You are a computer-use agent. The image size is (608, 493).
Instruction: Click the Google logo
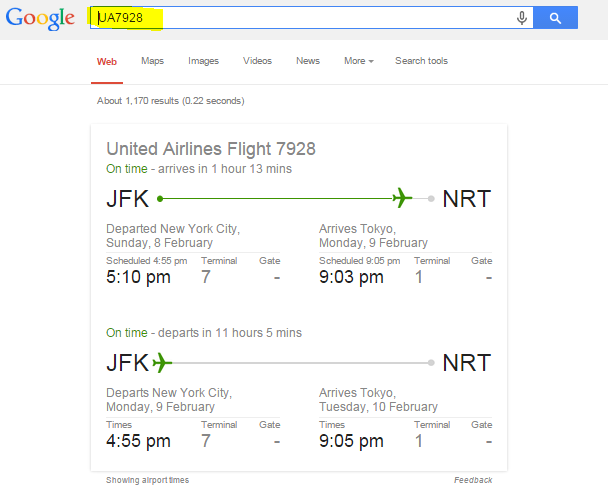39,18
